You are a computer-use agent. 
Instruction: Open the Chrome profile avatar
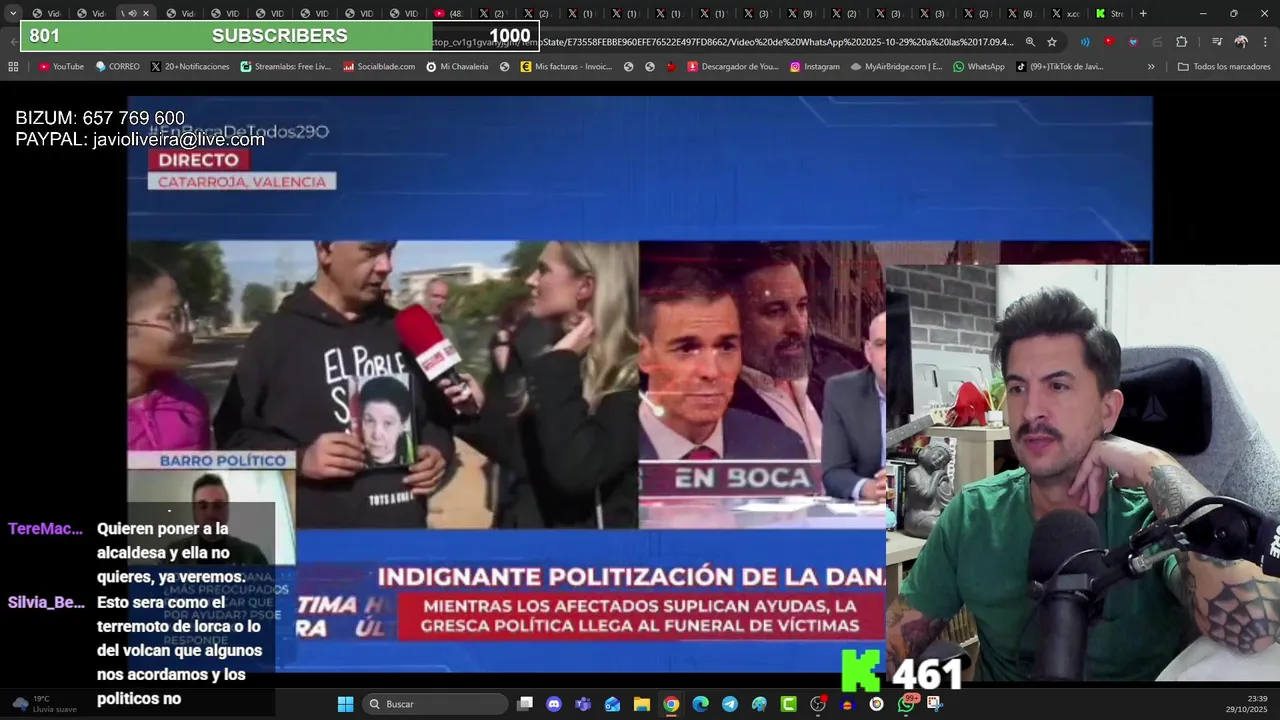[1241, 42]
